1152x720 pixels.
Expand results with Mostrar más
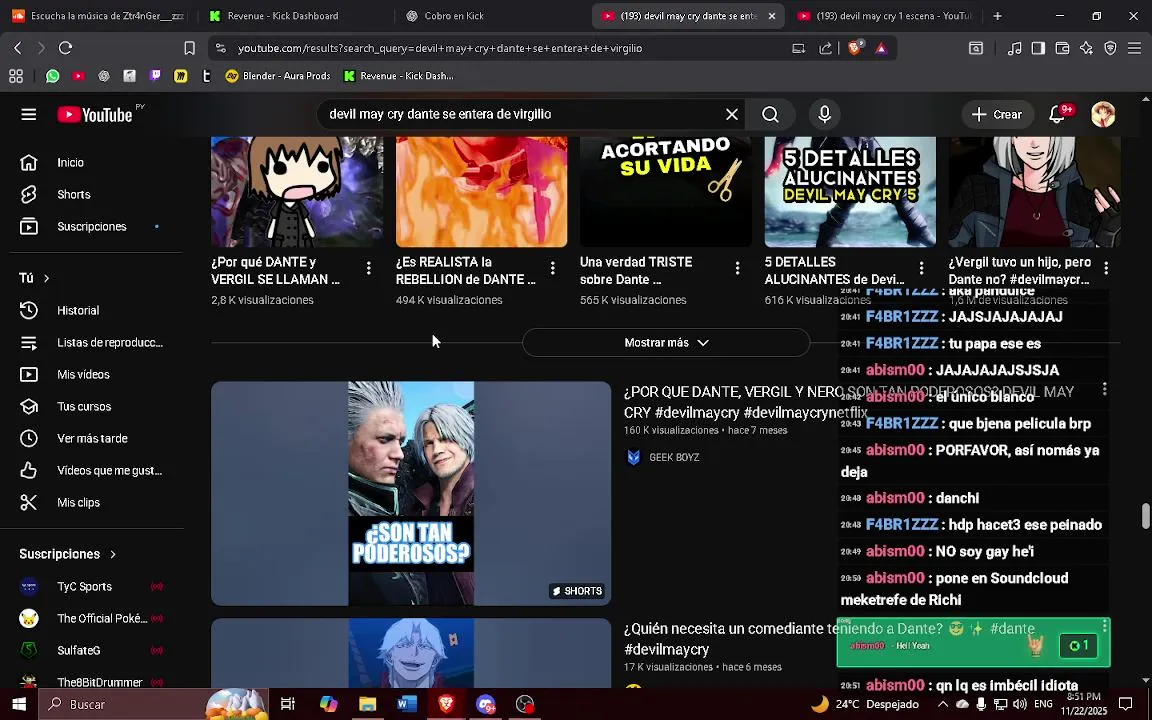[x=666, y=342]
